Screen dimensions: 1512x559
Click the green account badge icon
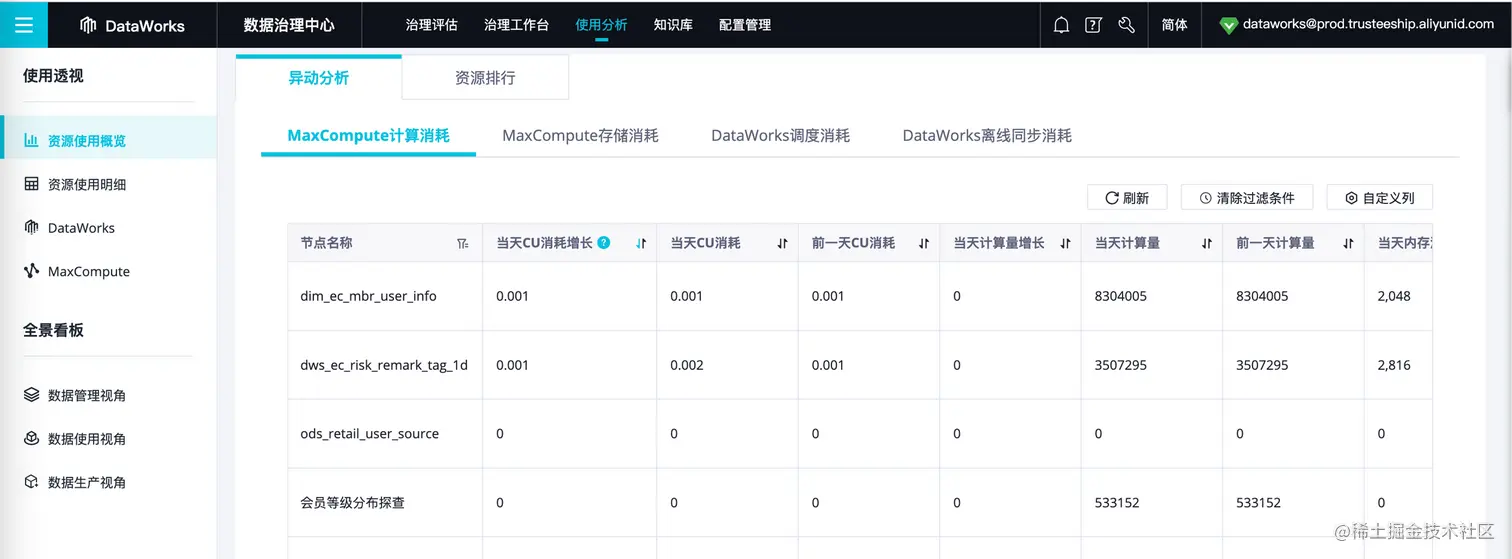coord(1229,26)
